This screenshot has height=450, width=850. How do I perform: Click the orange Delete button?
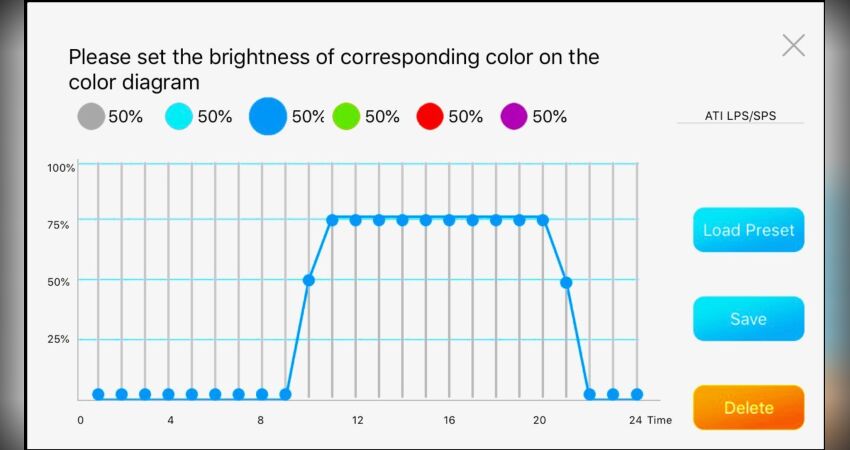(748, 407)
